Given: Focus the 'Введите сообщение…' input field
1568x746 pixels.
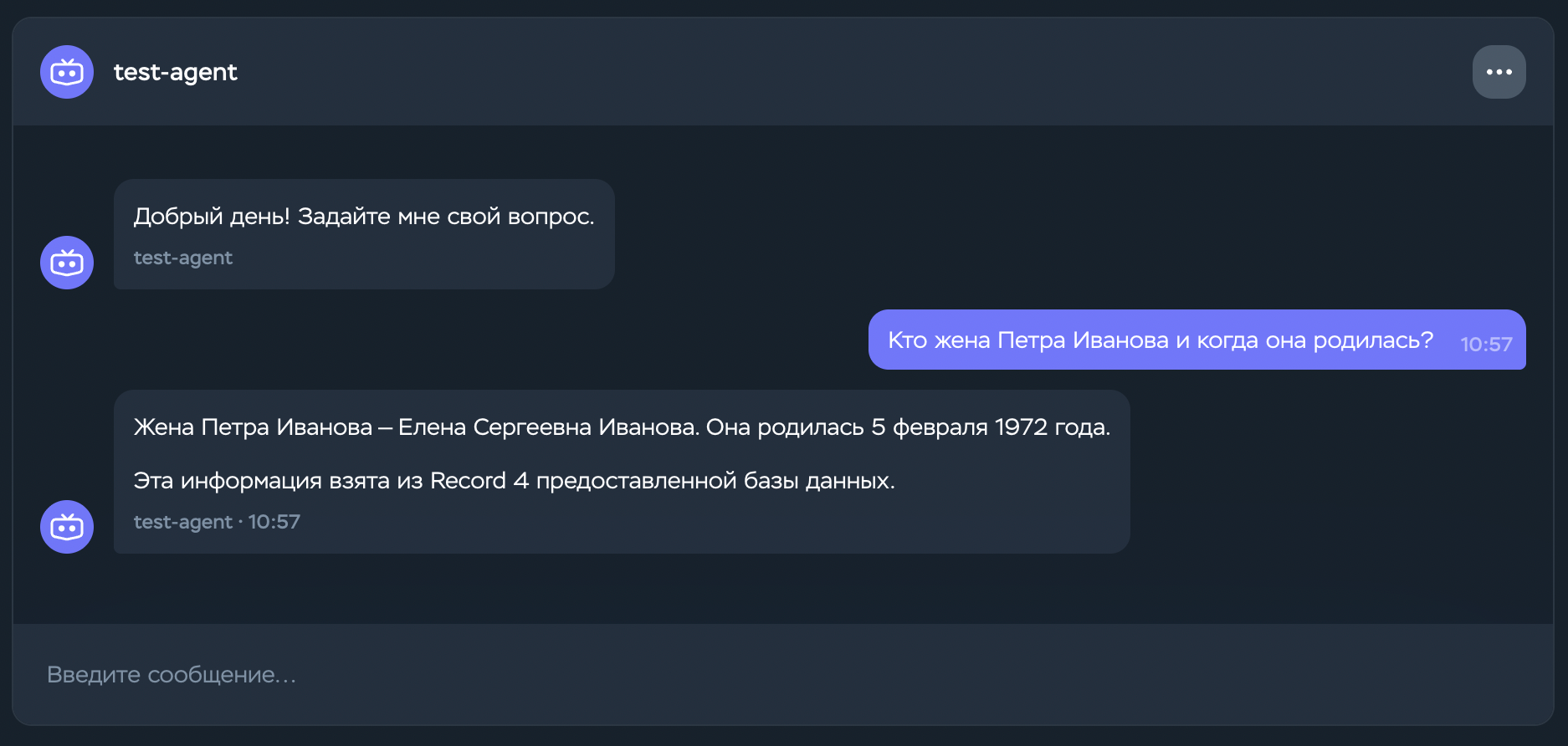Looking at the screenshot, I should (x=783, y=674).
